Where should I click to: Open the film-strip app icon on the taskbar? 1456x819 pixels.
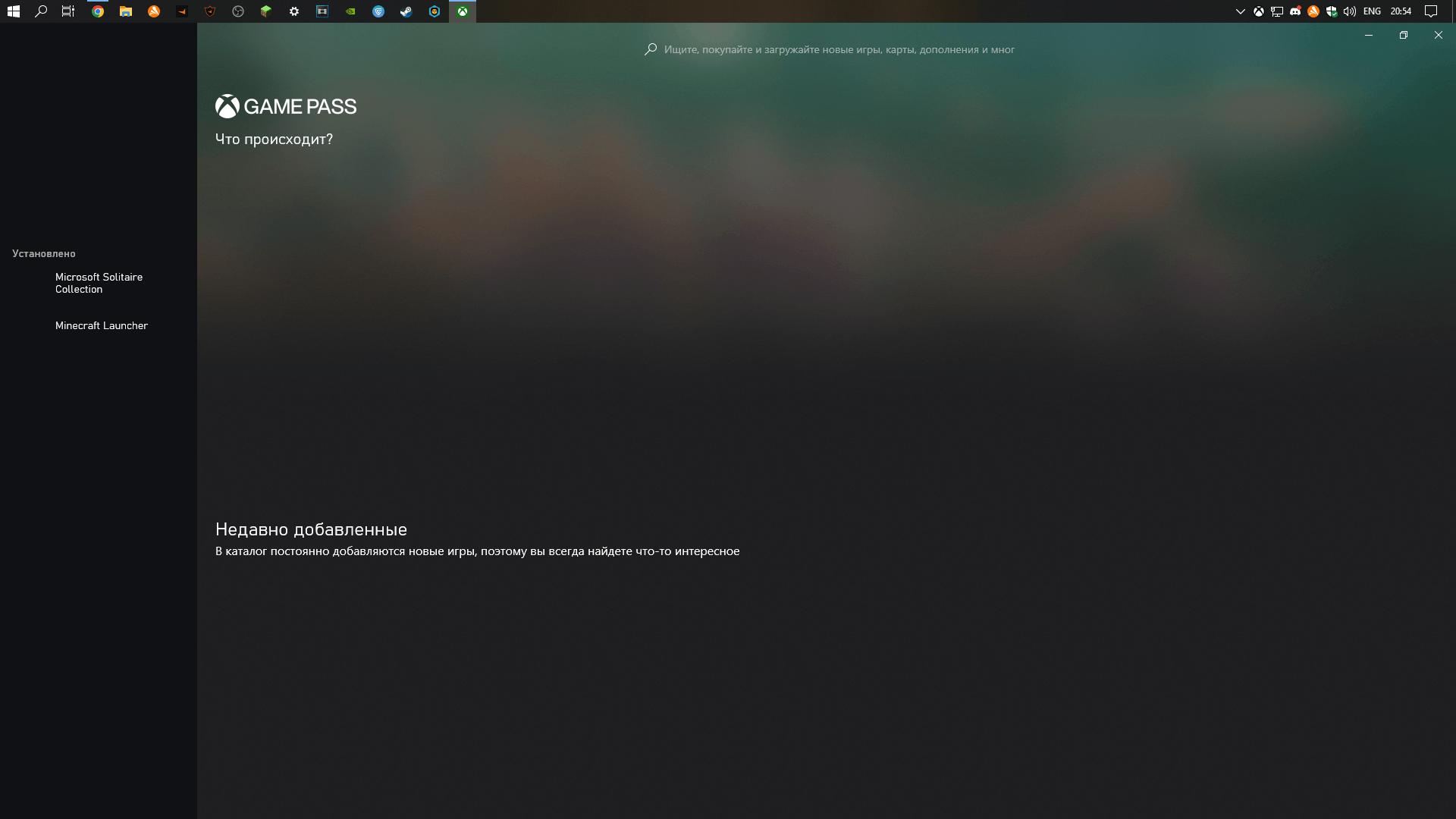pos(322,11)
